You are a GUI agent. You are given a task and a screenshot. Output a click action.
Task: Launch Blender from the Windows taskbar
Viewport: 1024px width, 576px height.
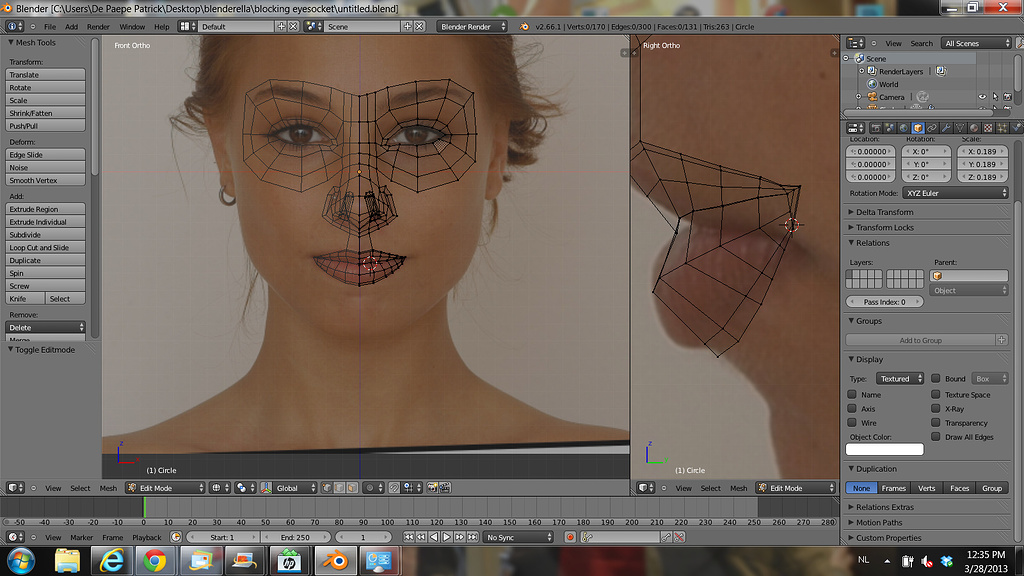point(336,561)
